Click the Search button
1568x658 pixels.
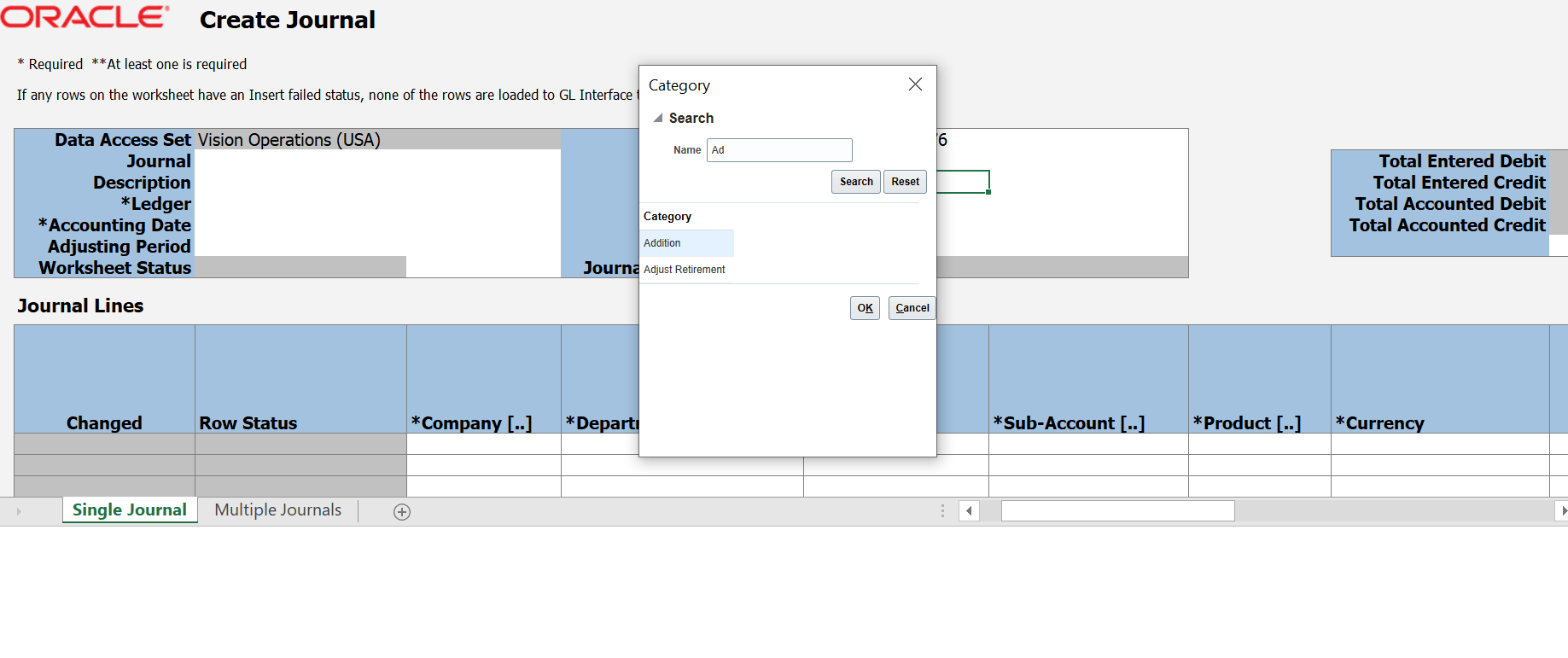point(856,182)
